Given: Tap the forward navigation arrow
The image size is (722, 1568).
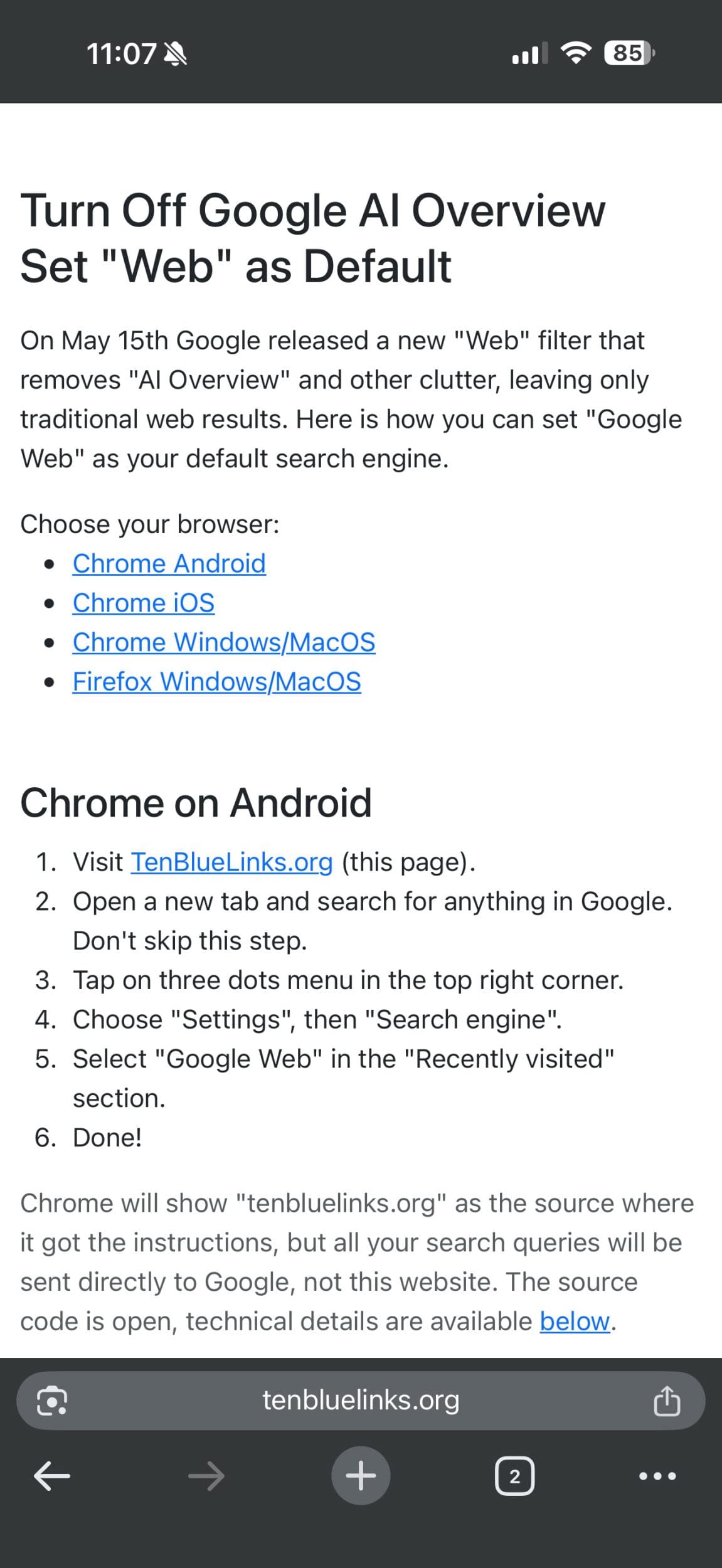Looking at the screenshot, I should tap(206, 1476).
